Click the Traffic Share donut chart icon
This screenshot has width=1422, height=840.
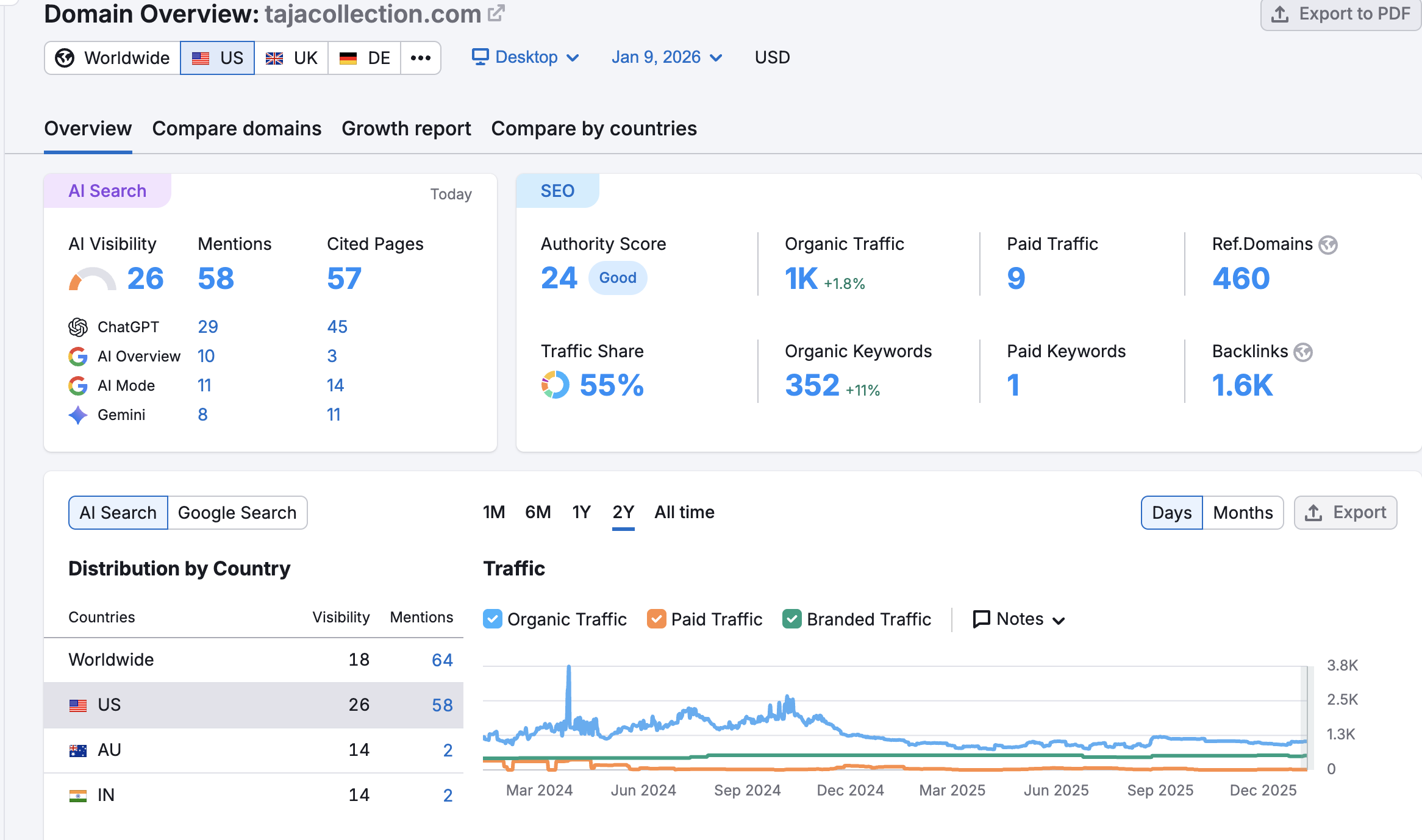click(x=555, y=385)
